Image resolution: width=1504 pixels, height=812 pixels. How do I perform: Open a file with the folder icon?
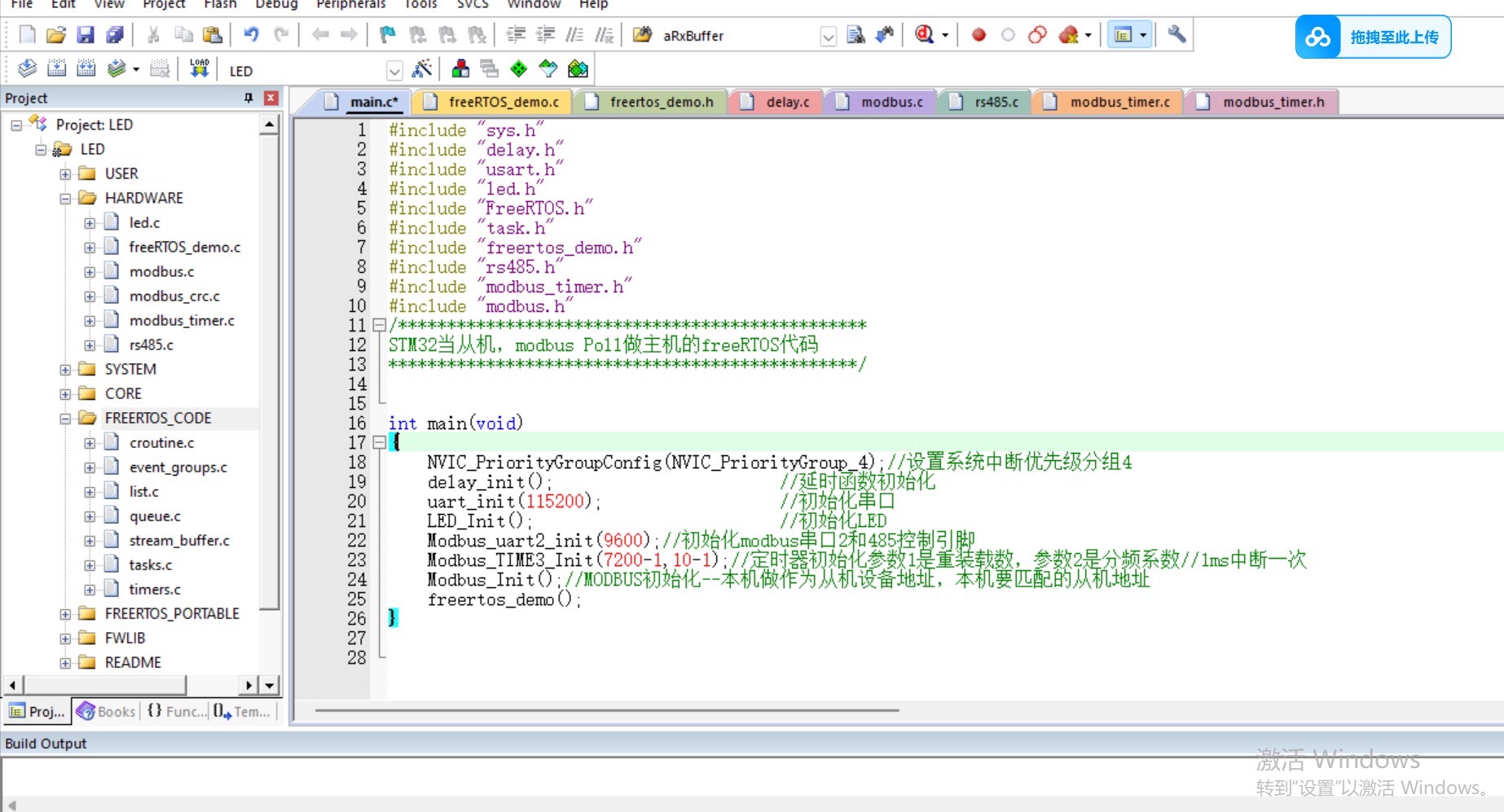point(56,35)
